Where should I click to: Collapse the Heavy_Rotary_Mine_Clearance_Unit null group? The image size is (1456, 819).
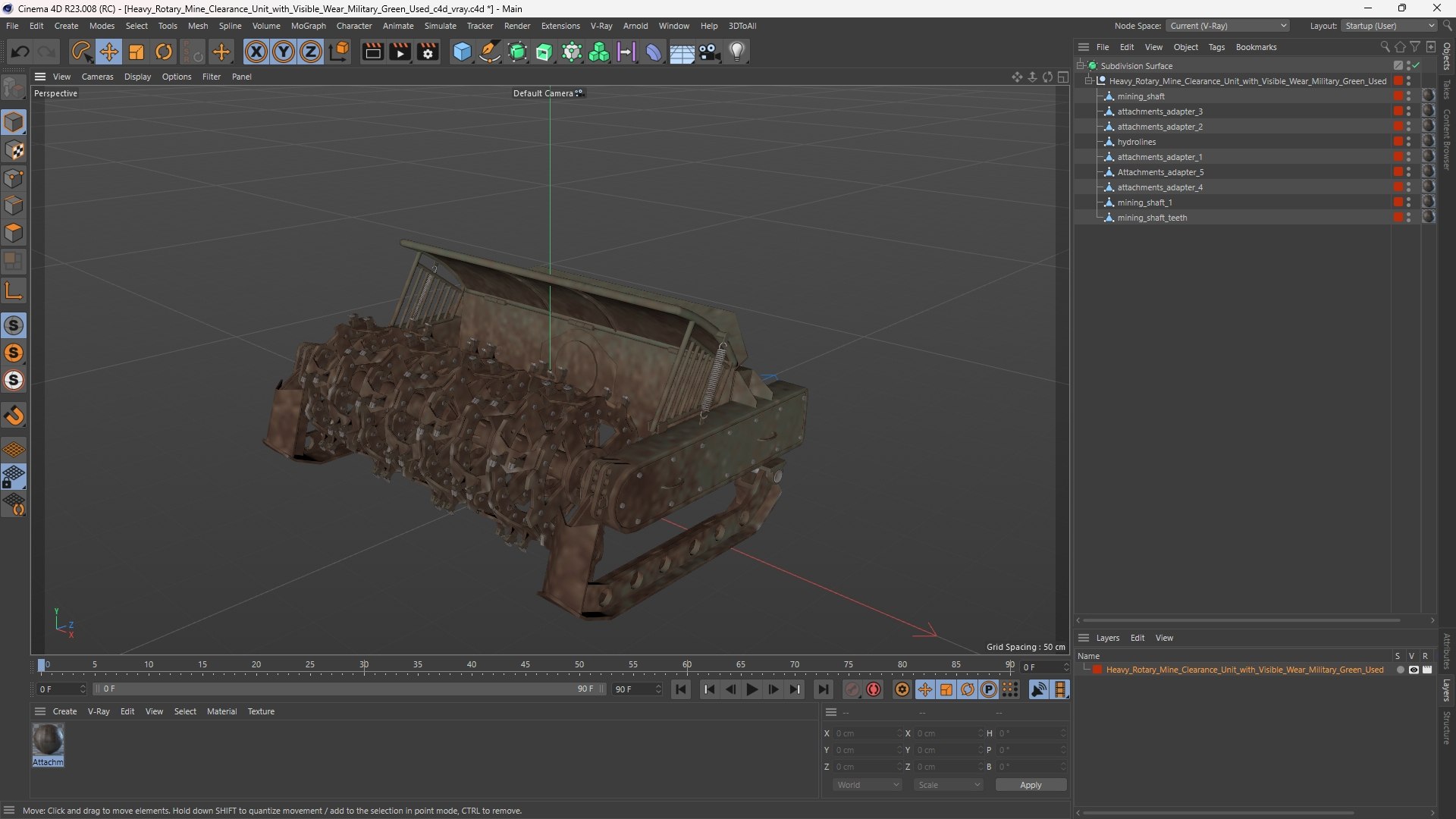(x=1089, y=81)
